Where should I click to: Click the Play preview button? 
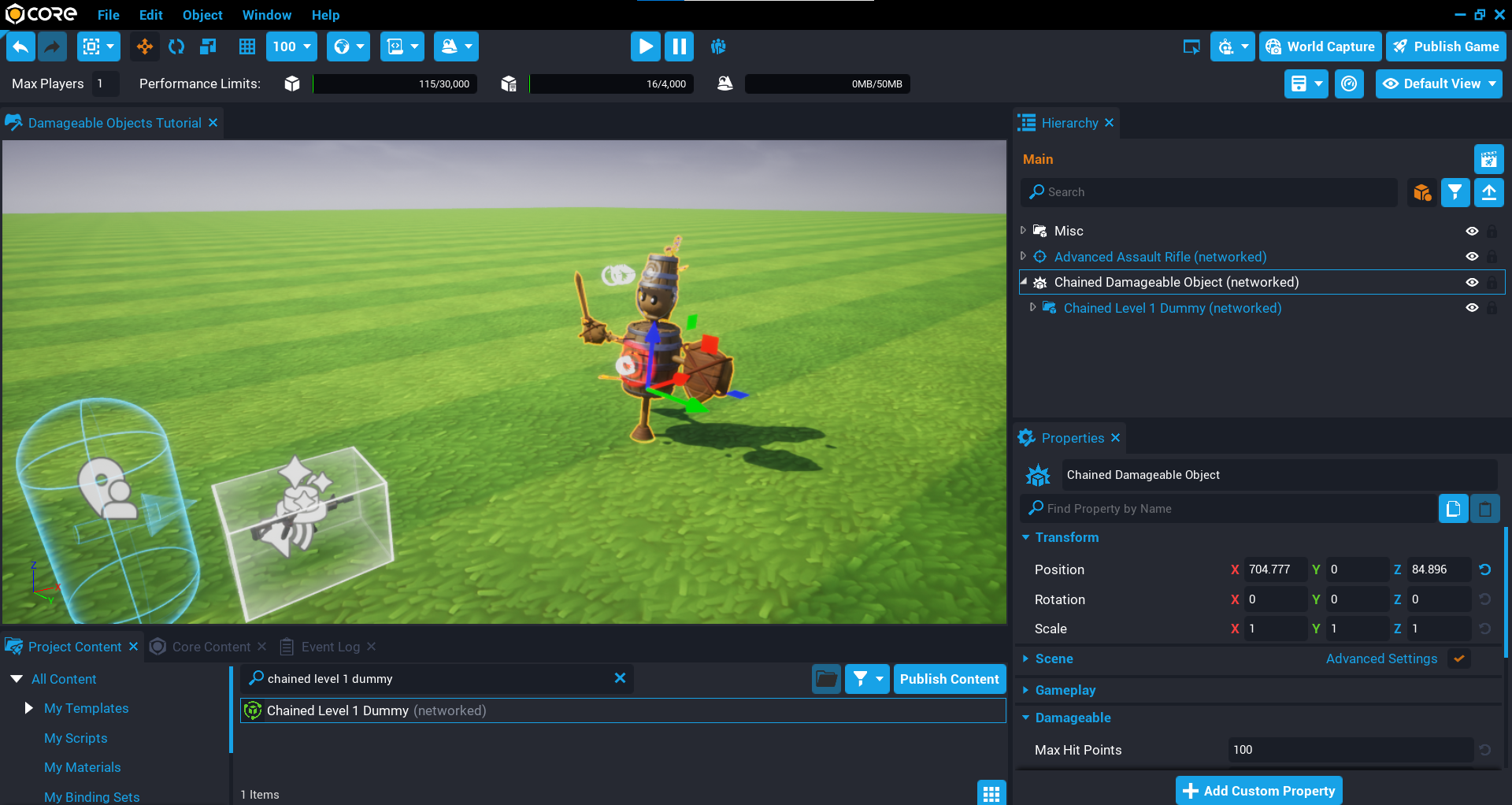click(x=645, y=46)
